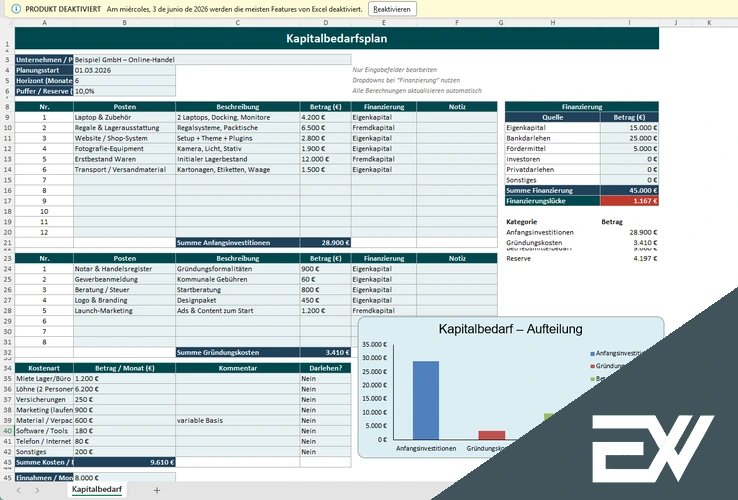Screen dimensions: 738x500
Task: Click the Summe Gründungskosten total 3.410 €
Action: (x=325, y=353)
